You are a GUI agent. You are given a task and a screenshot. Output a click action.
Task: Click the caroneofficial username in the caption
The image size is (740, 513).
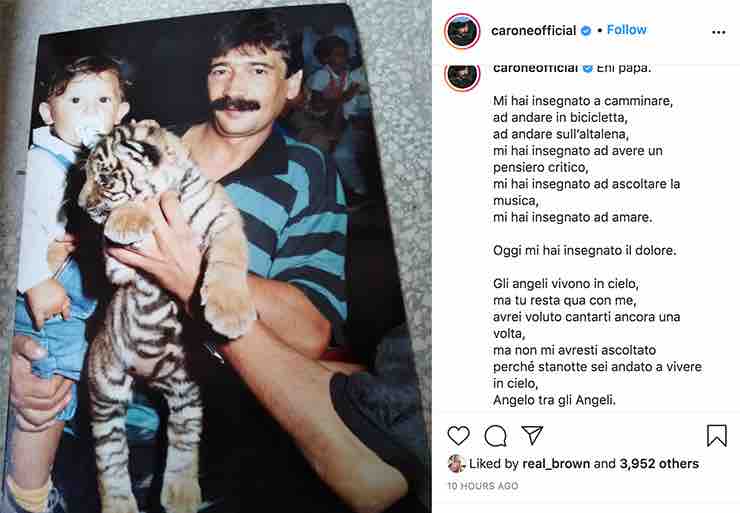tap(535, 69)
